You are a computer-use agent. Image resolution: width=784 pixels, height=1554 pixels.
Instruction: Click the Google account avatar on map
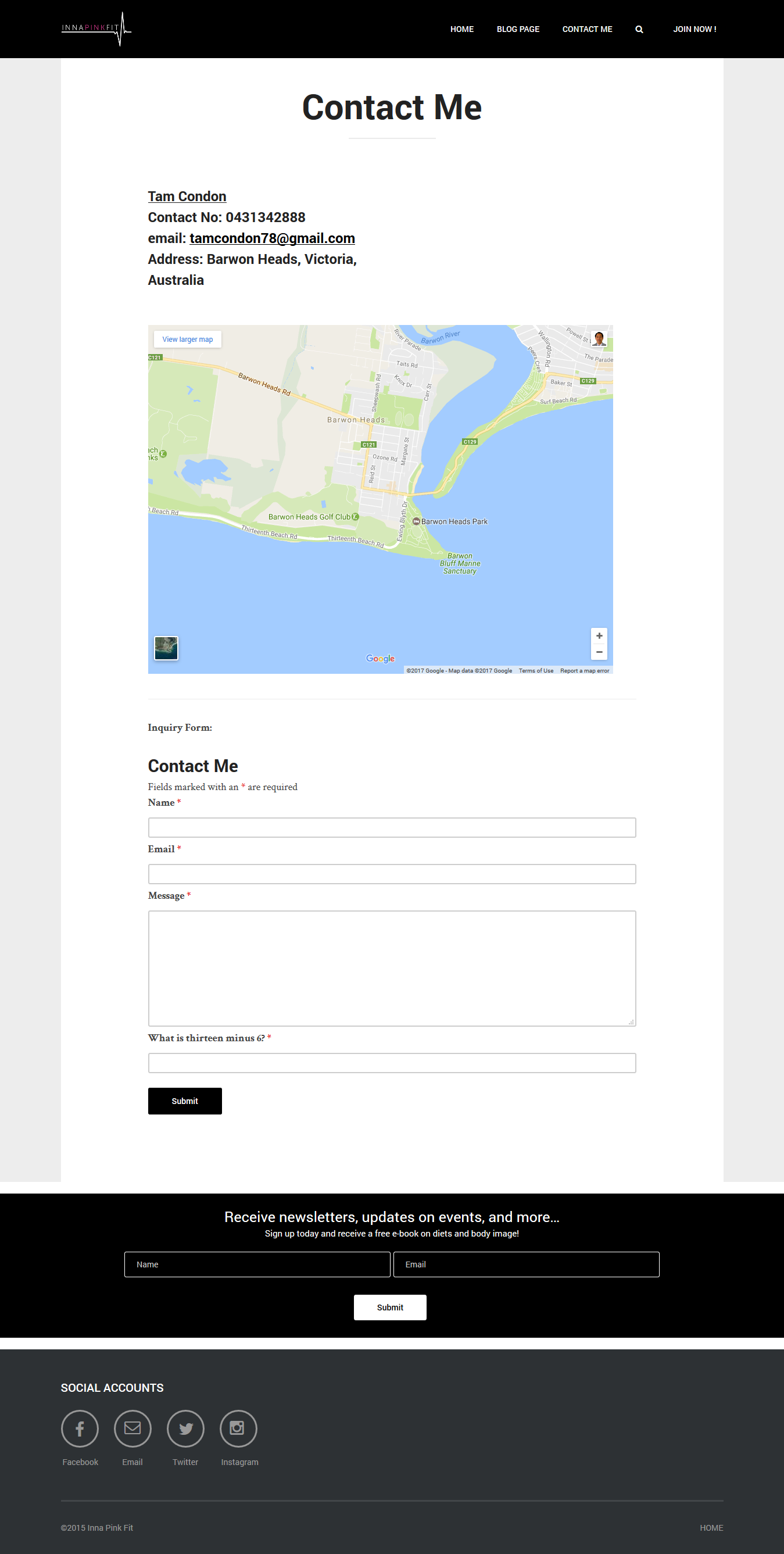click(x=598, y=338)
